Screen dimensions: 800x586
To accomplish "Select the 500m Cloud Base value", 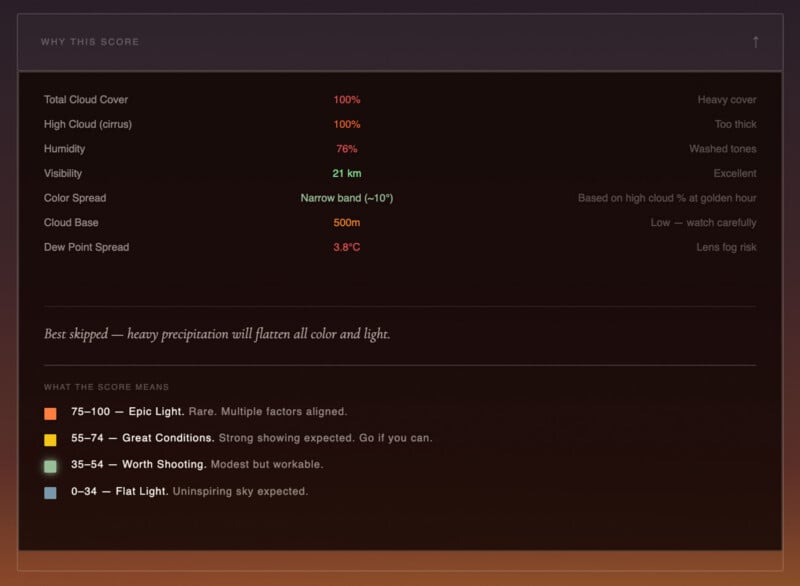I will (347, 223).
